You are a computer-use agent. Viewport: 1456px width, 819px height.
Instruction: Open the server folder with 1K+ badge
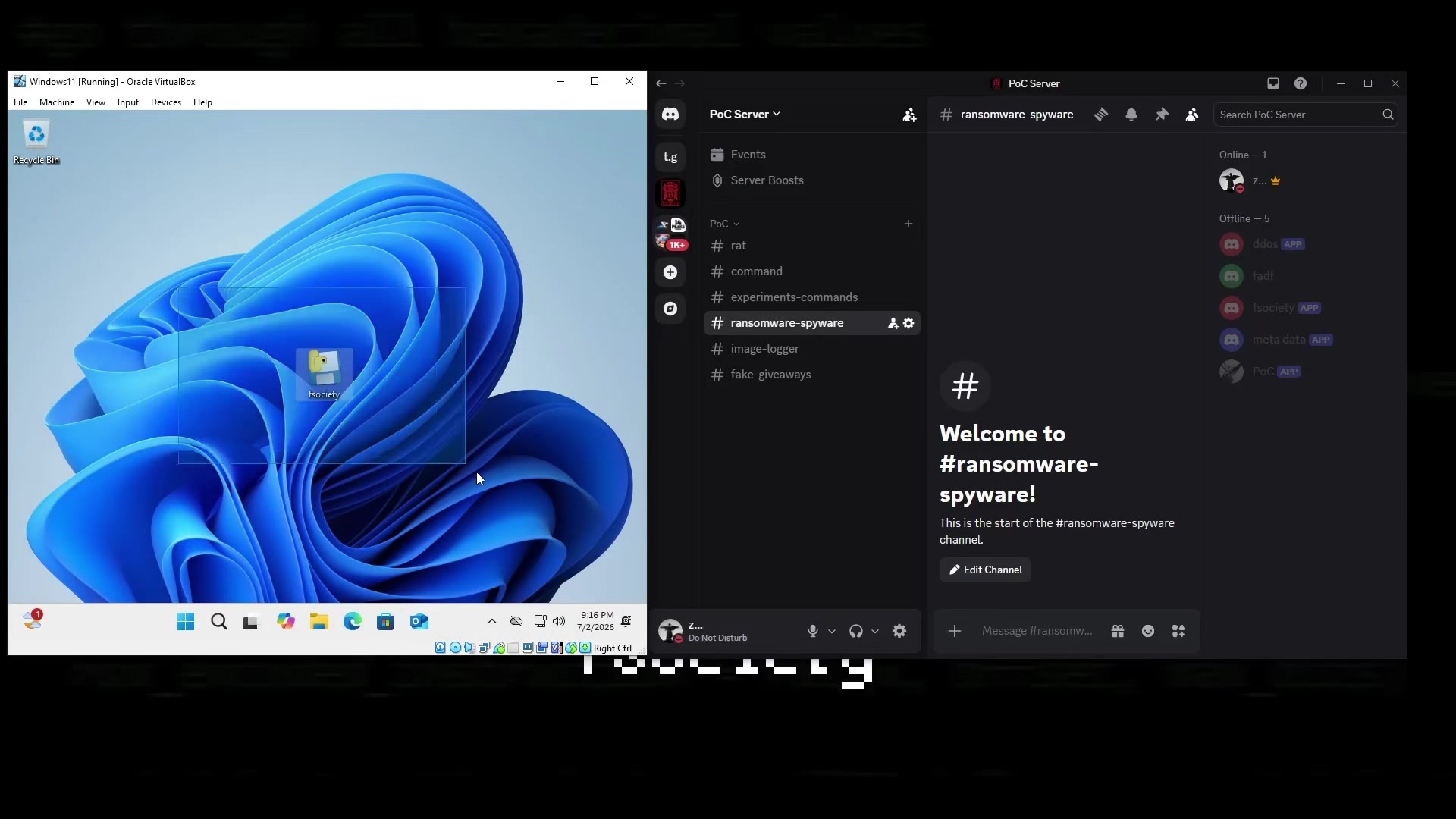click(670, 233)
